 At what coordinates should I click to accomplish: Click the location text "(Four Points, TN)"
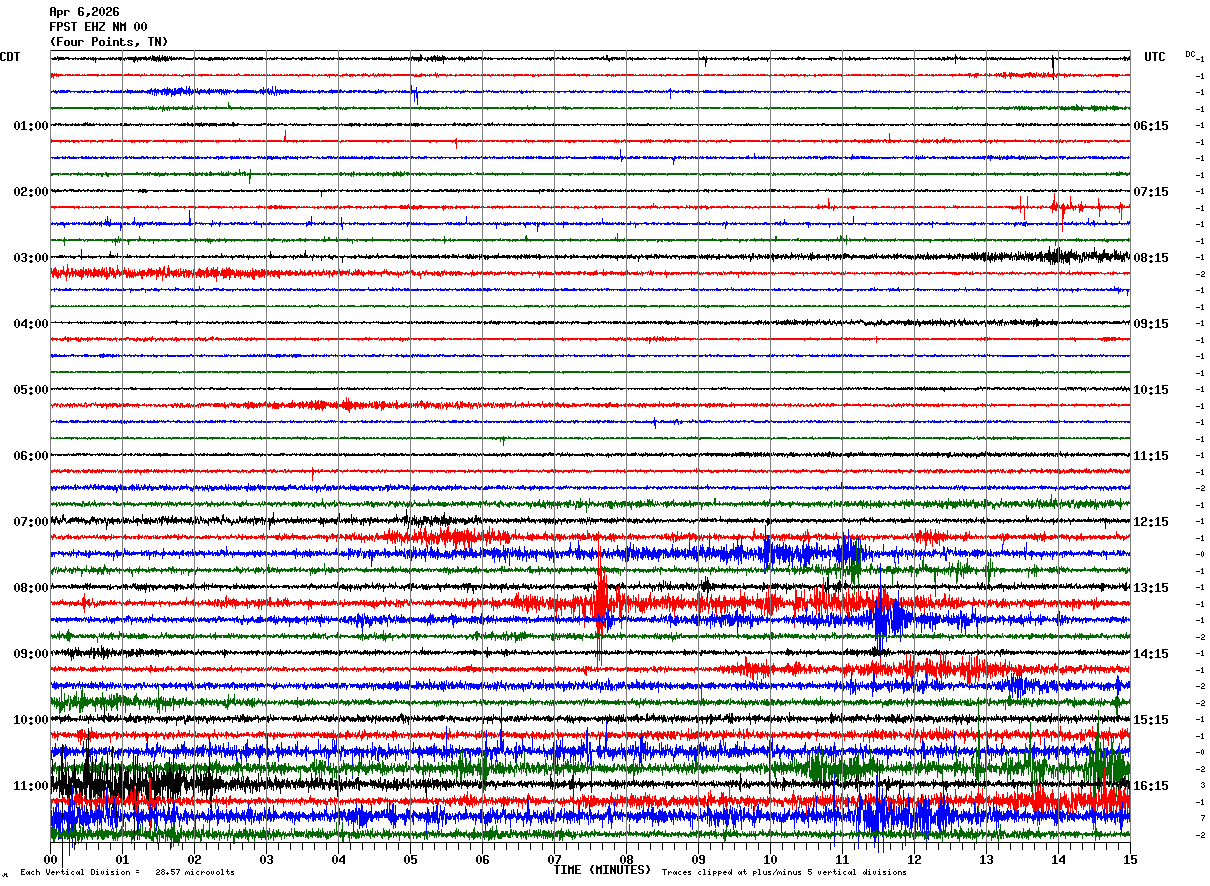tap(109, 42)
